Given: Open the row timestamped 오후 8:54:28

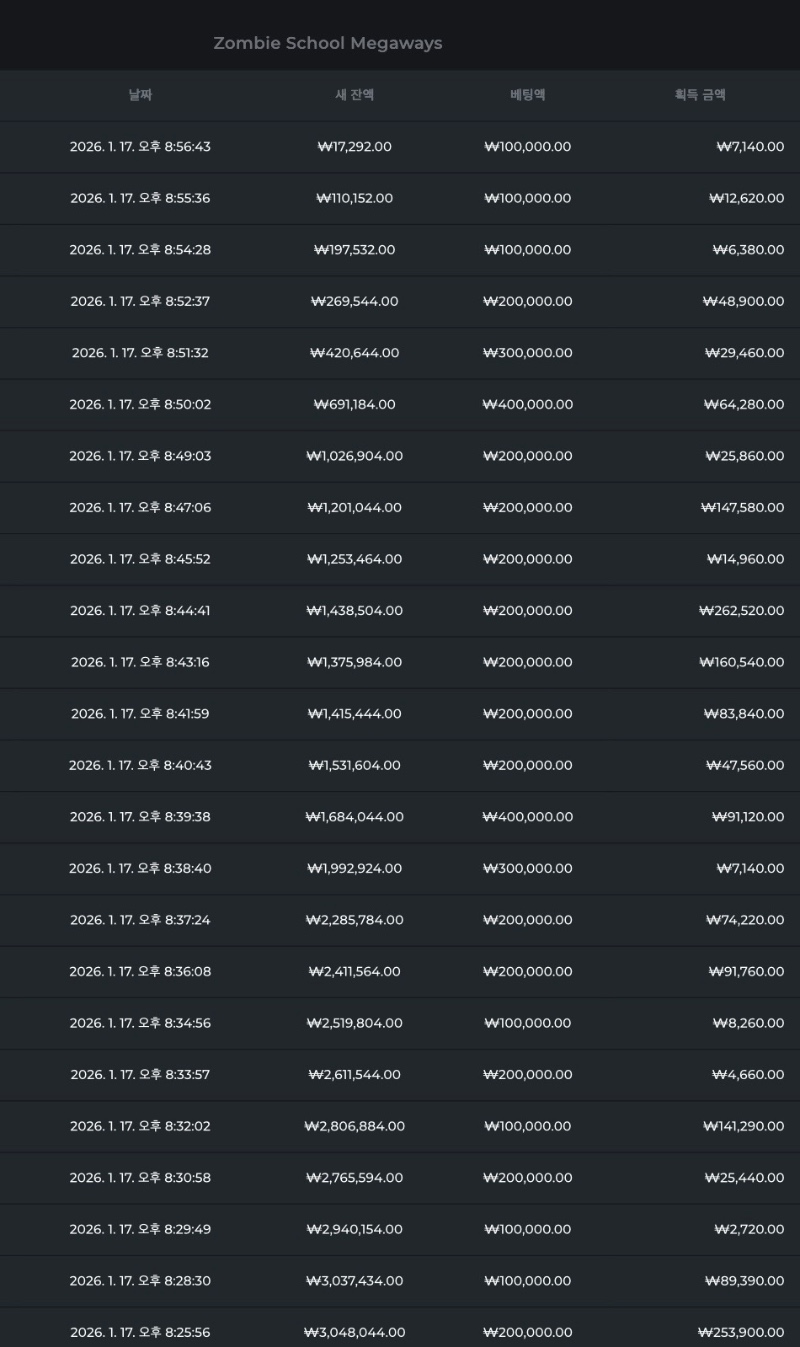Looking at the screenshot, I should 140,250.
